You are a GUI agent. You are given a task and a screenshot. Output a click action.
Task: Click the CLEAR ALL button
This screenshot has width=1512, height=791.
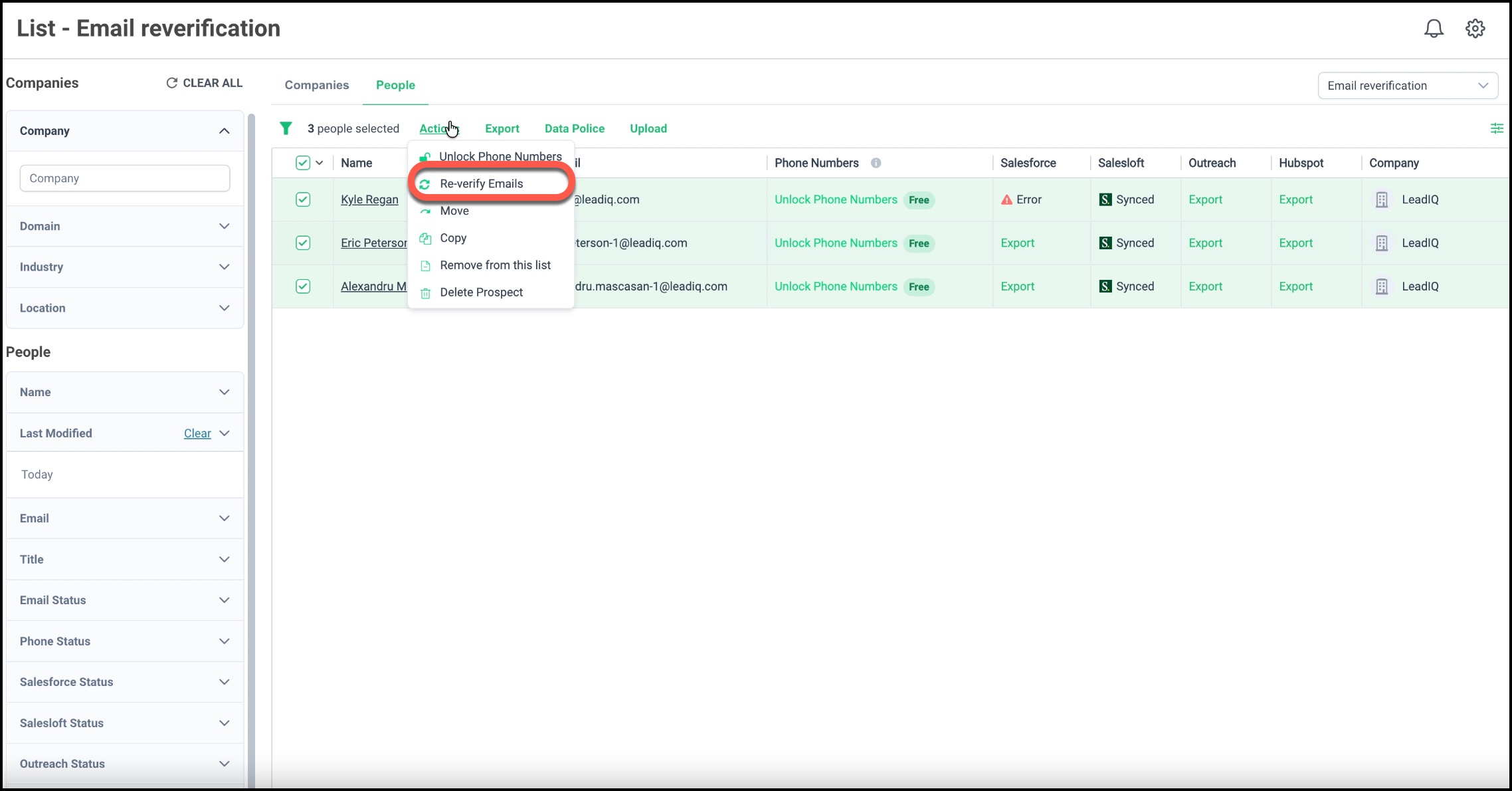[204, 83]
